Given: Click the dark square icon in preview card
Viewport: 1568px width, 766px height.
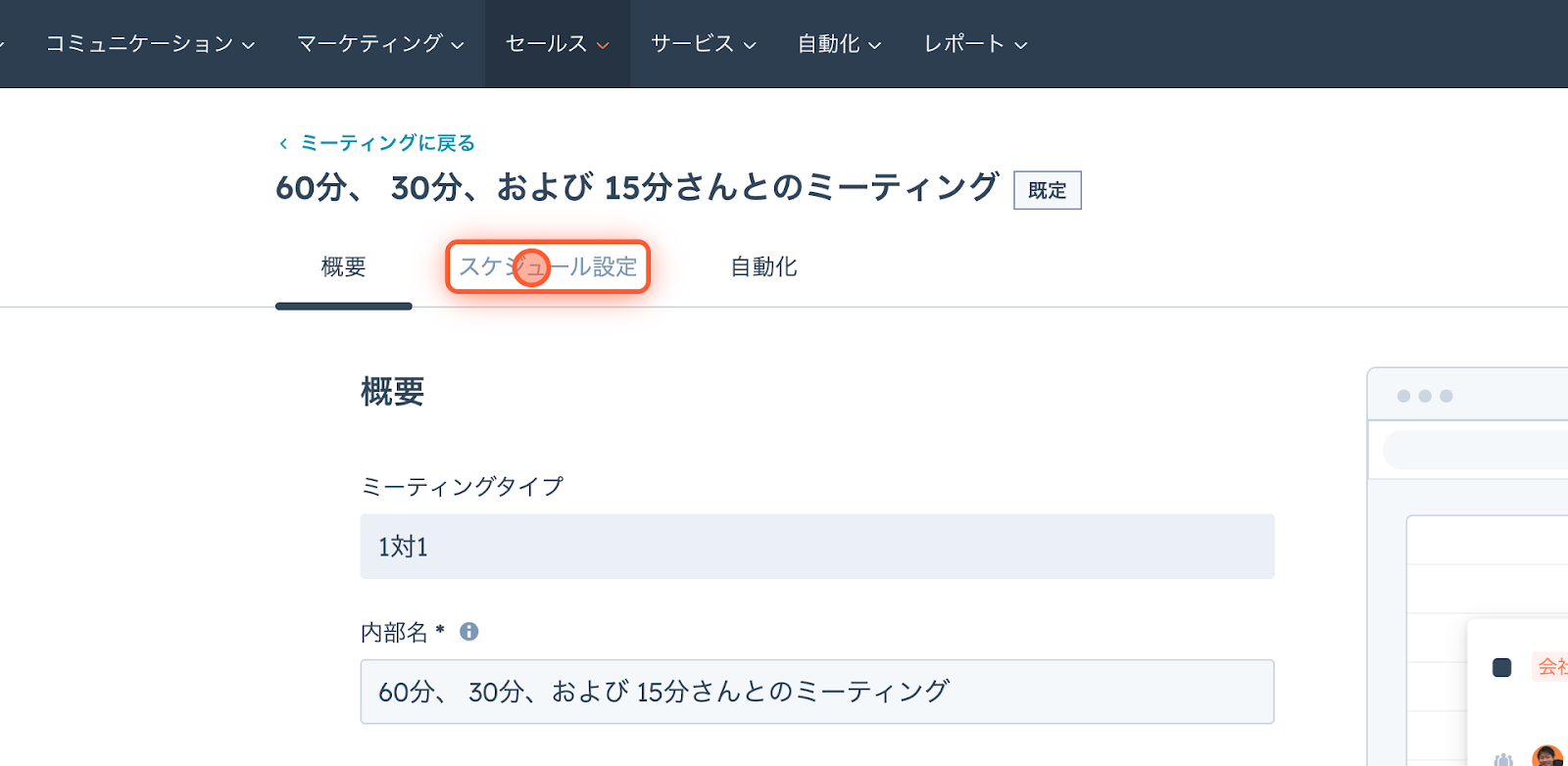Looking at the screenshot, I should pos(1501,667).
